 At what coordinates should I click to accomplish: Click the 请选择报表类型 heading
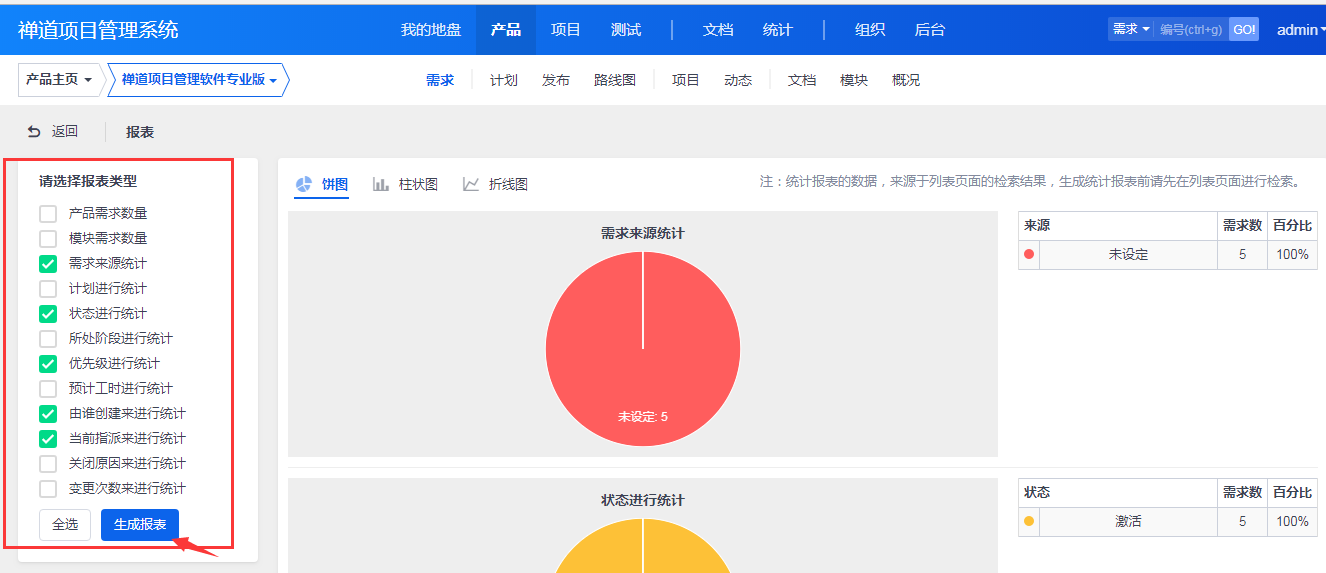pos(88,181)
